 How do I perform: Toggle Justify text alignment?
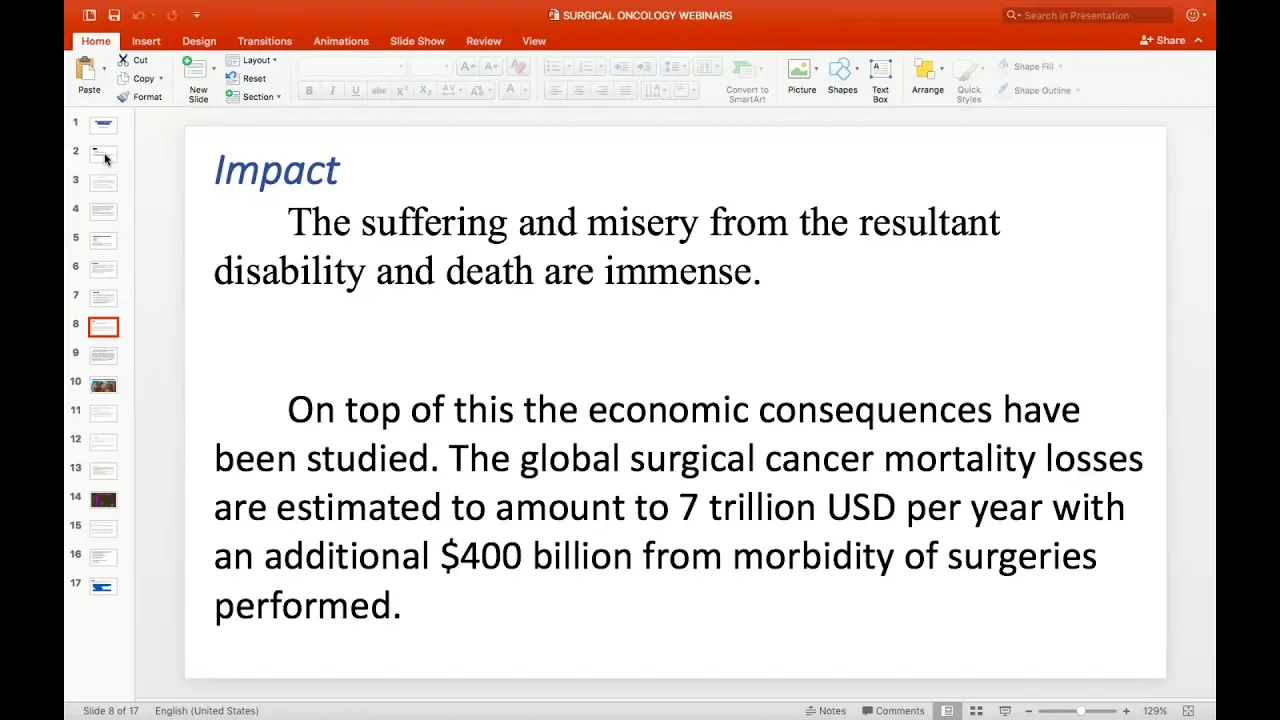625,90
